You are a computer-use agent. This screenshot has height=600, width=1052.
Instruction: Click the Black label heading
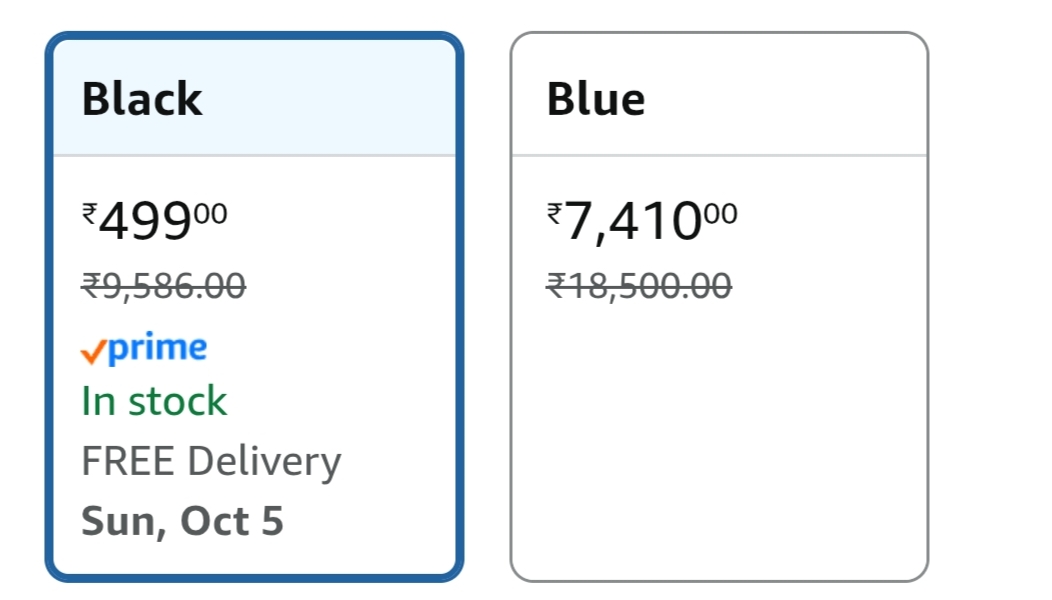click(x=142, y=99)
